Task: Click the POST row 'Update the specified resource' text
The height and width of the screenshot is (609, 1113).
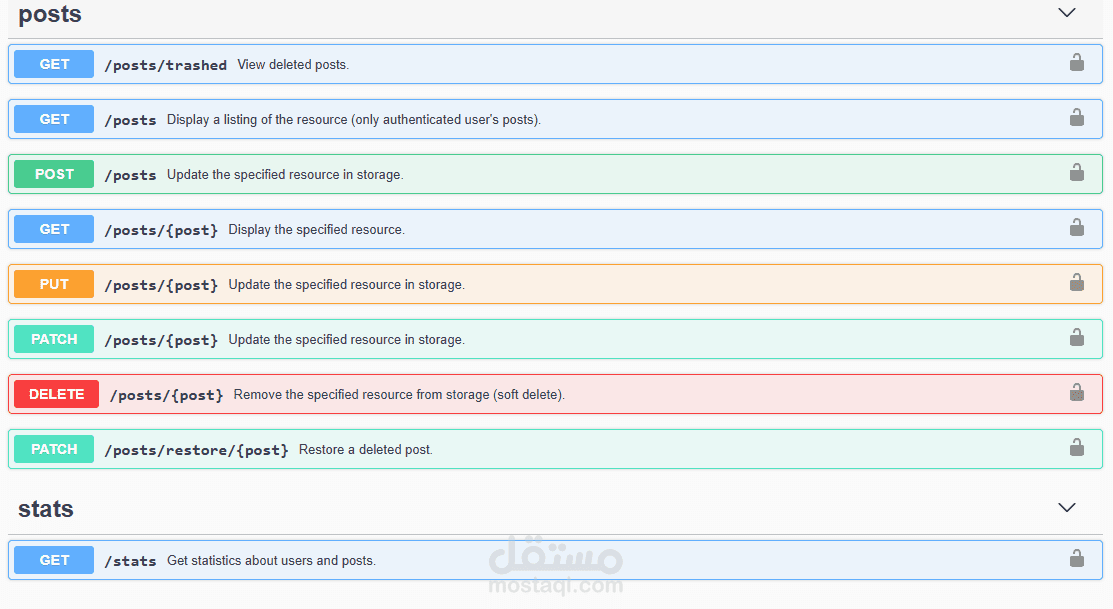Action: pyautogui.click(x=285, y=175)
